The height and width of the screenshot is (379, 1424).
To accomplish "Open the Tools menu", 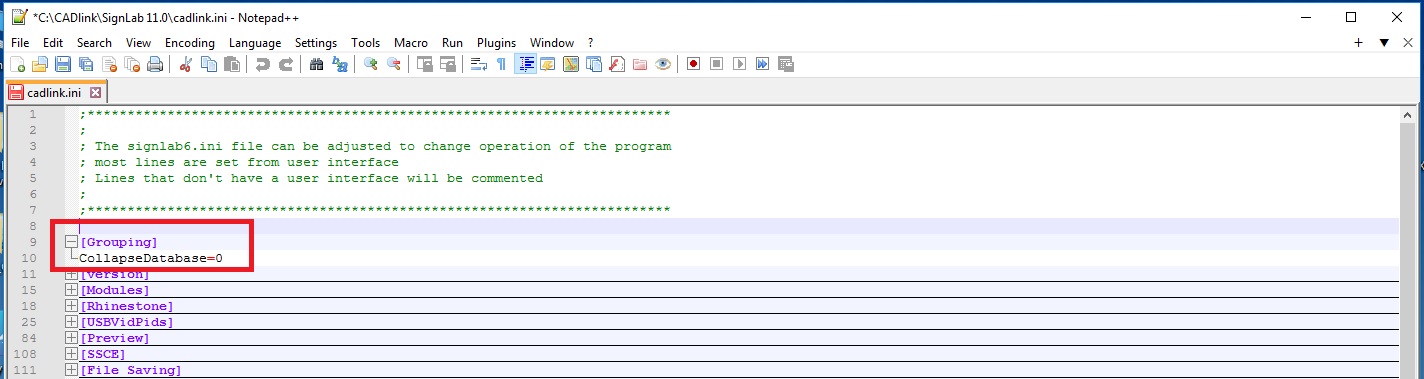I will [366, 43].
